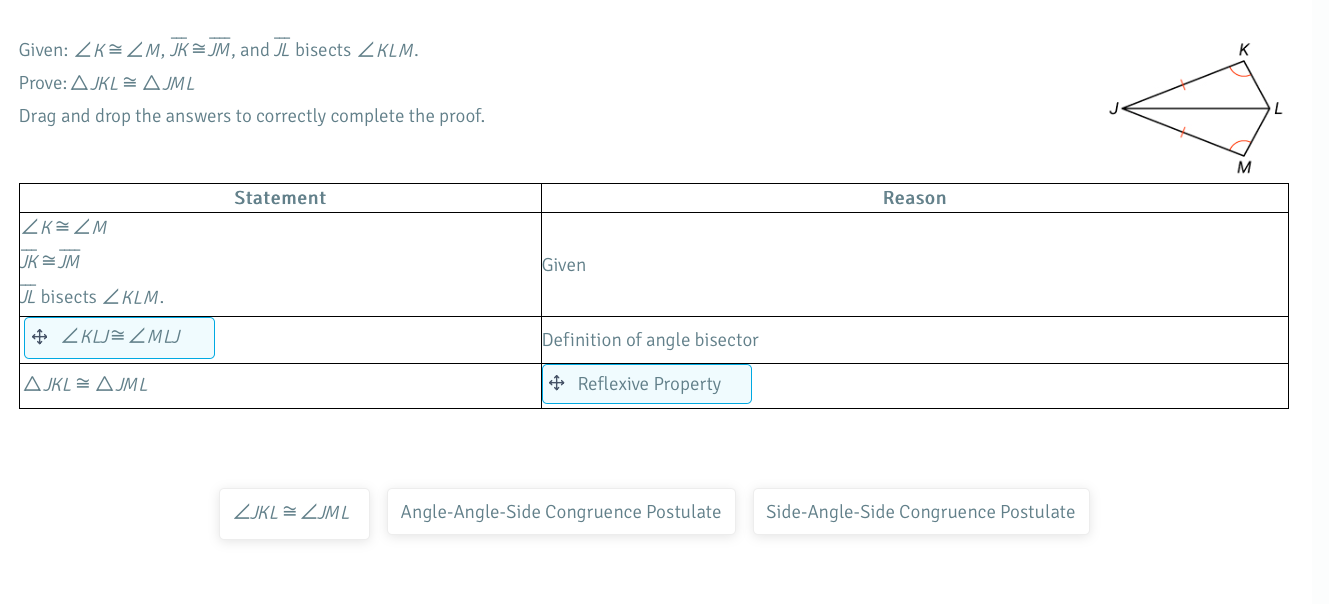Select Angle-Angle-Side Congruence Postulate tile
The height and width of the screenshot is (604, 1329).
(x=560, y=511)
